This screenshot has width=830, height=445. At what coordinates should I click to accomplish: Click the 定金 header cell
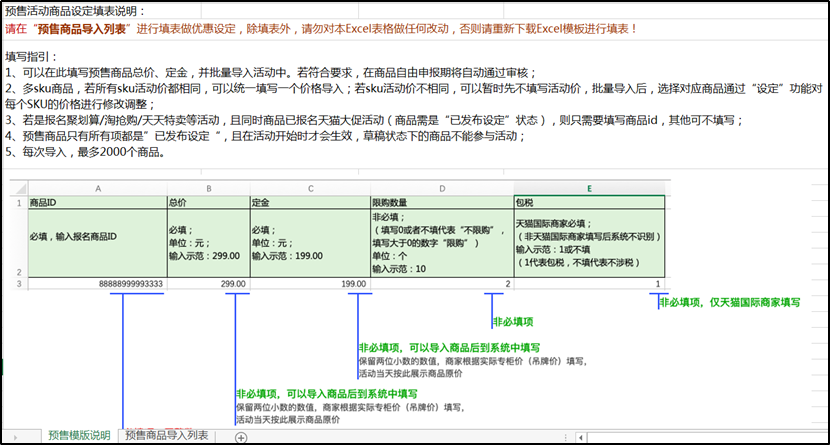click(x=308, y=201)
